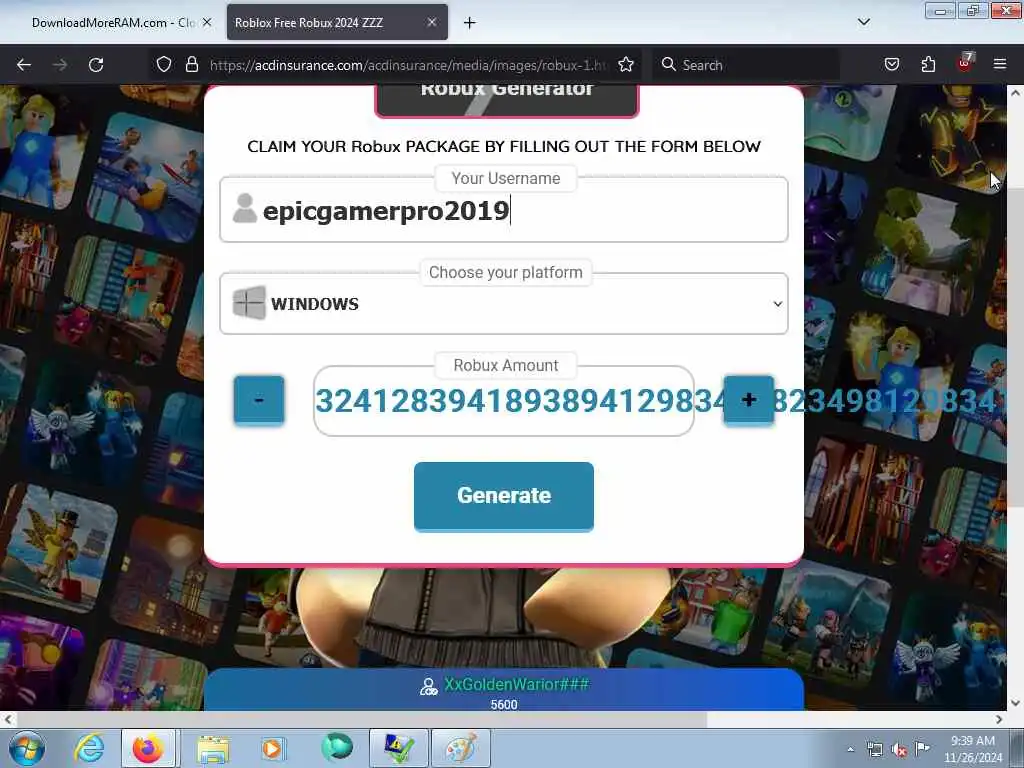The height and width of the screenshot is (768, 1024).
Task: Launch Windows Media Player from taskbar
Action: [x=272, y=748]
